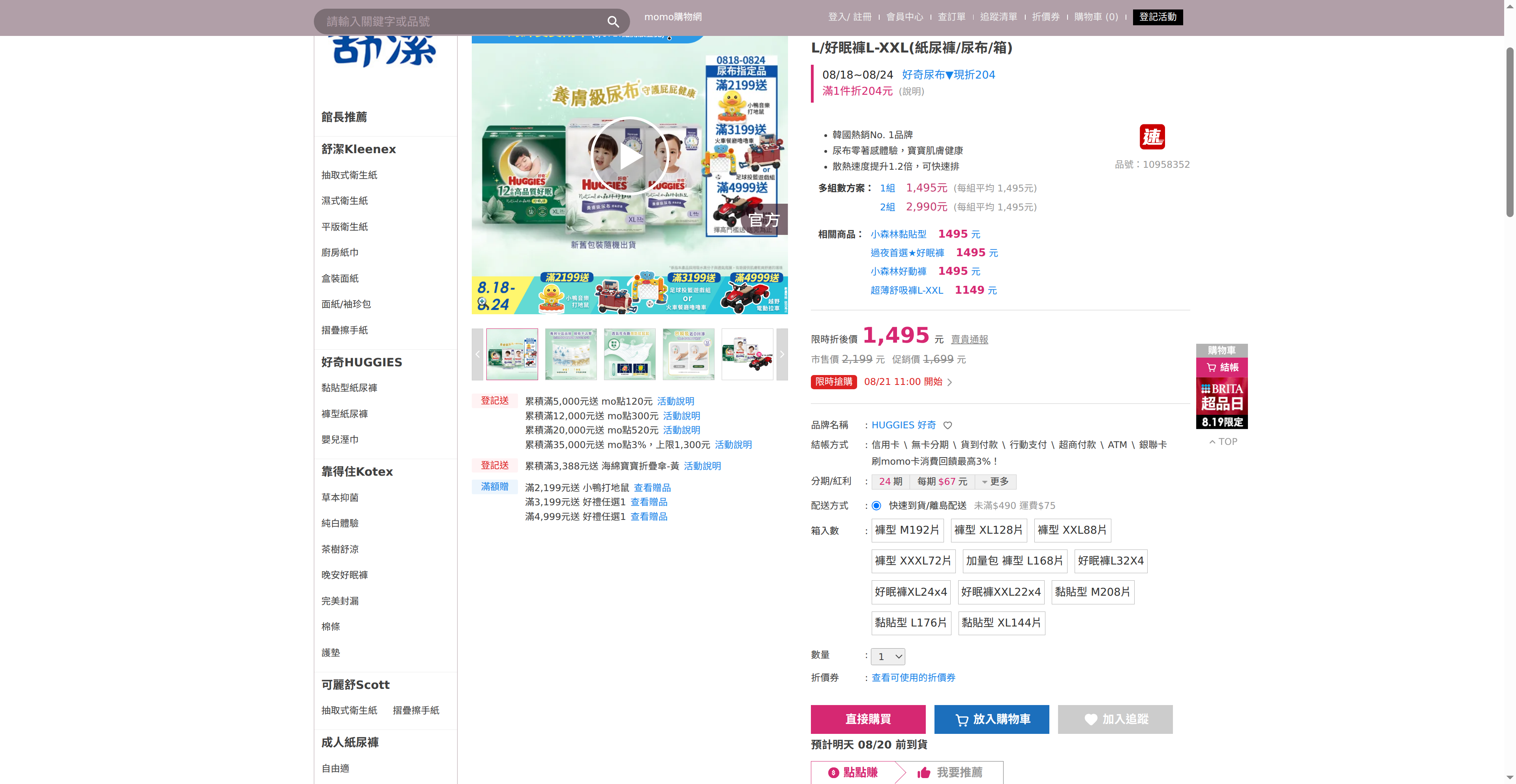Viewport: 1516px width, 784px height.
Task: Open 晚安好眠褲 in sidebar
Action: [x=344, y=575]
